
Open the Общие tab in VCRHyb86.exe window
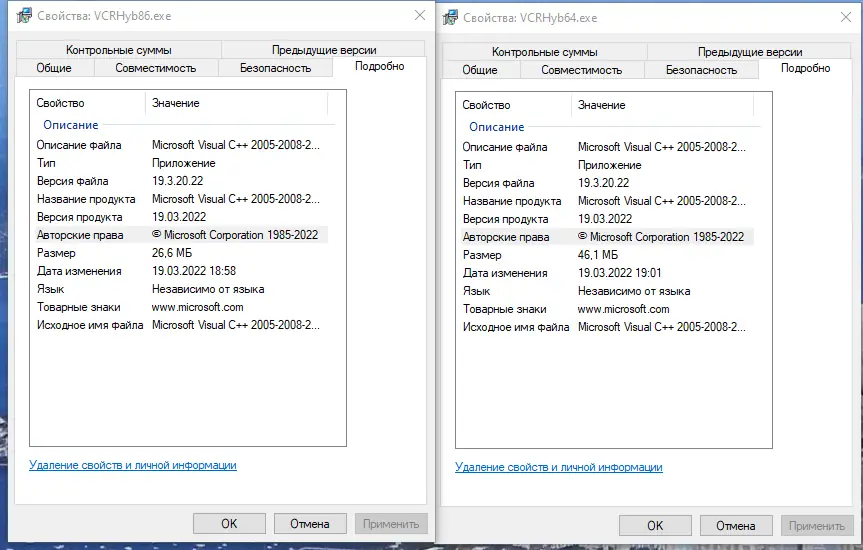point(54,68)
